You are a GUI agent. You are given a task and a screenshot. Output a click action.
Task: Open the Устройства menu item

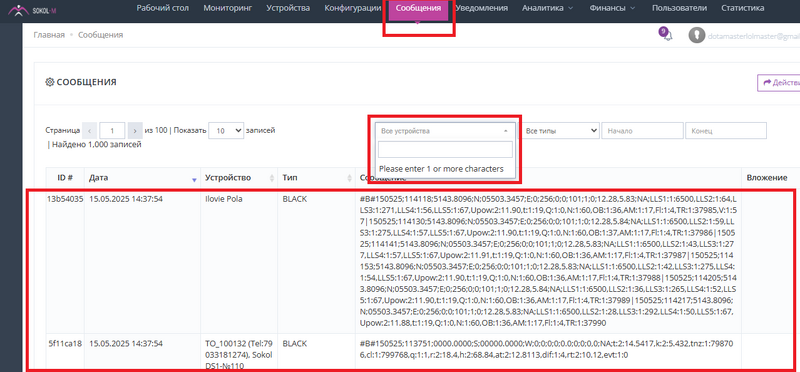(288, 8)
